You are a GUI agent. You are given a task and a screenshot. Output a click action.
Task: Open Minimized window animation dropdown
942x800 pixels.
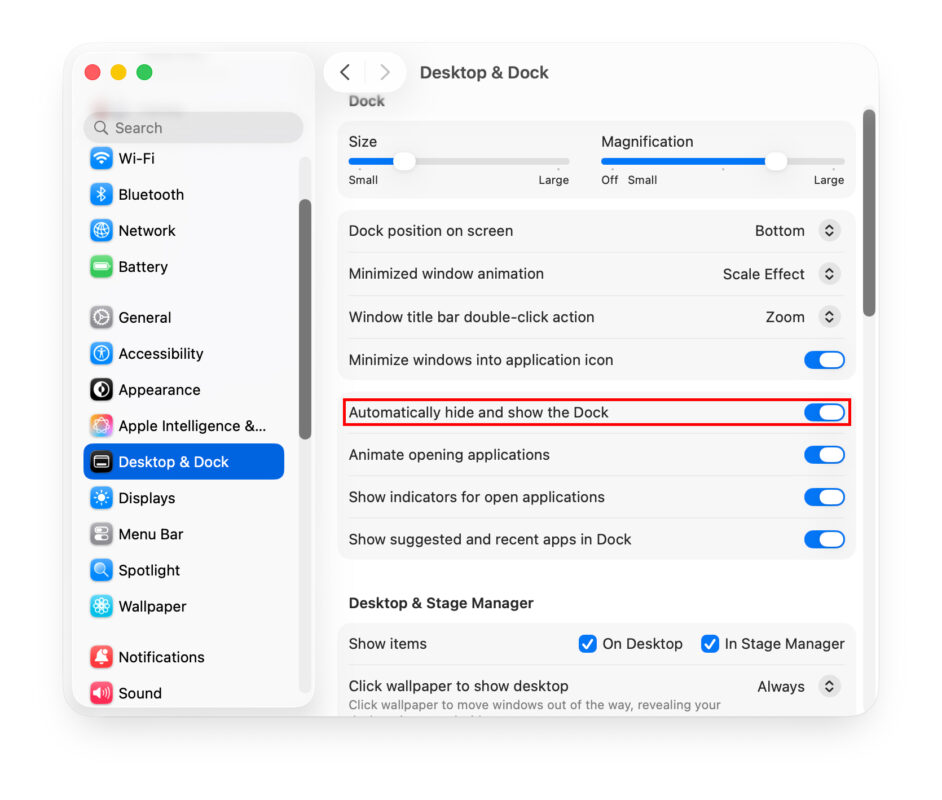tap(829, 274)
